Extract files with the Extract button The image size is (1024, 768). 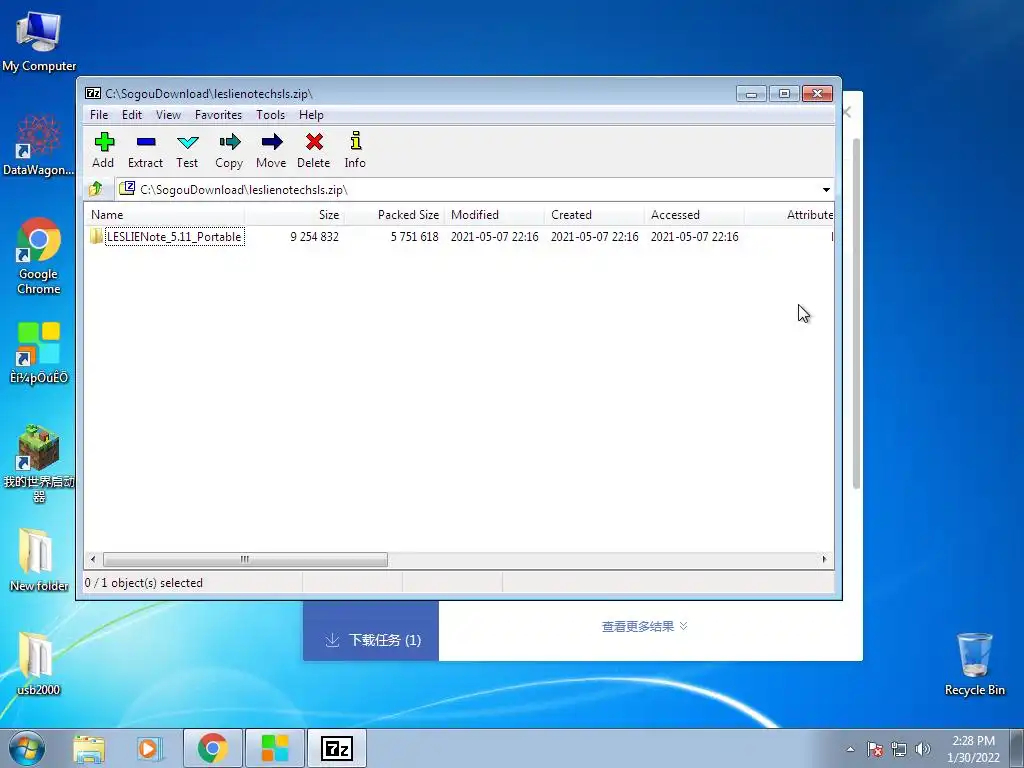coord(145,150)
